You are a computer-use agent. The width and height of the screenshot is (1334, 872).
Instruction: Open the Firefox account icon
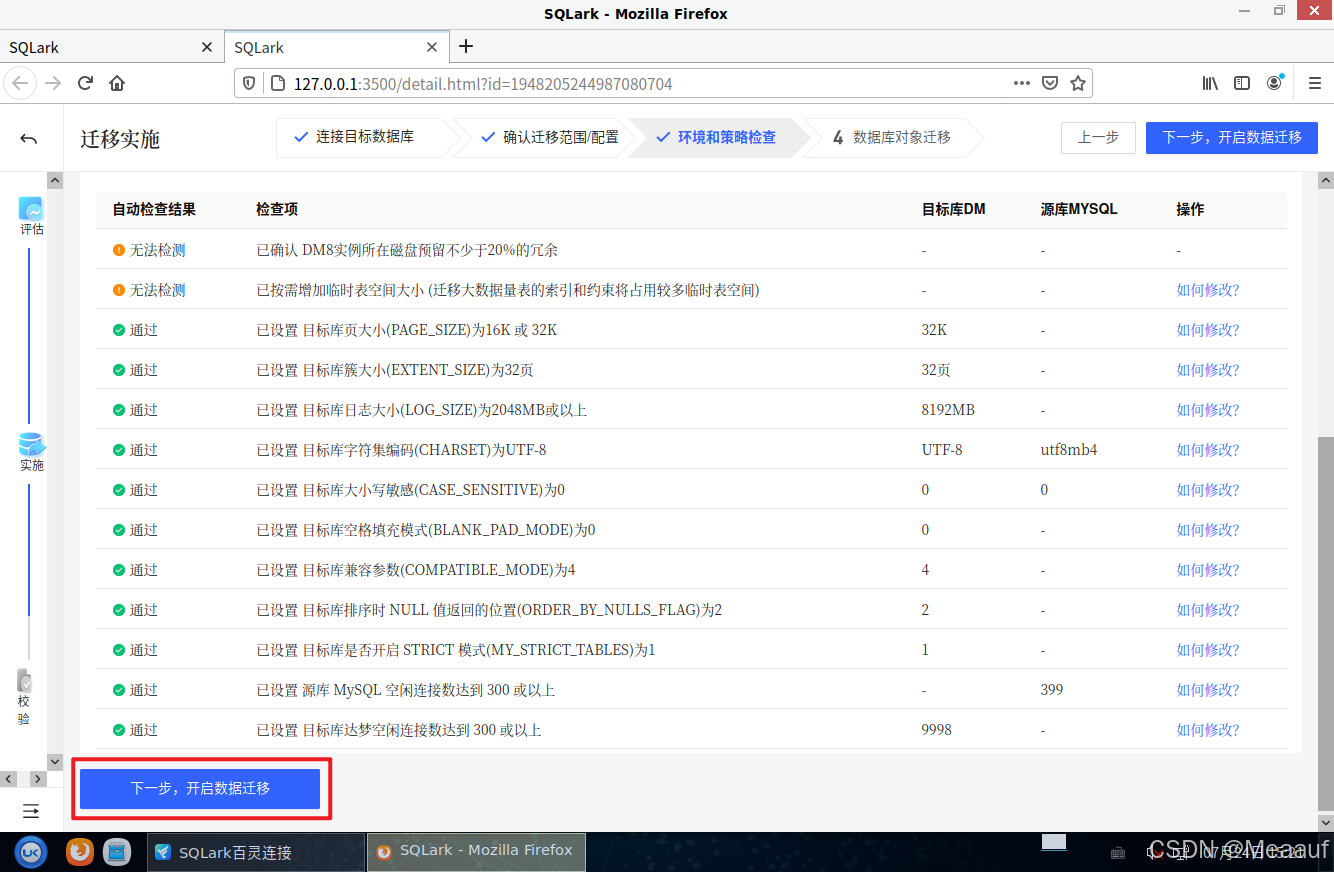[x=1274, y=82]
